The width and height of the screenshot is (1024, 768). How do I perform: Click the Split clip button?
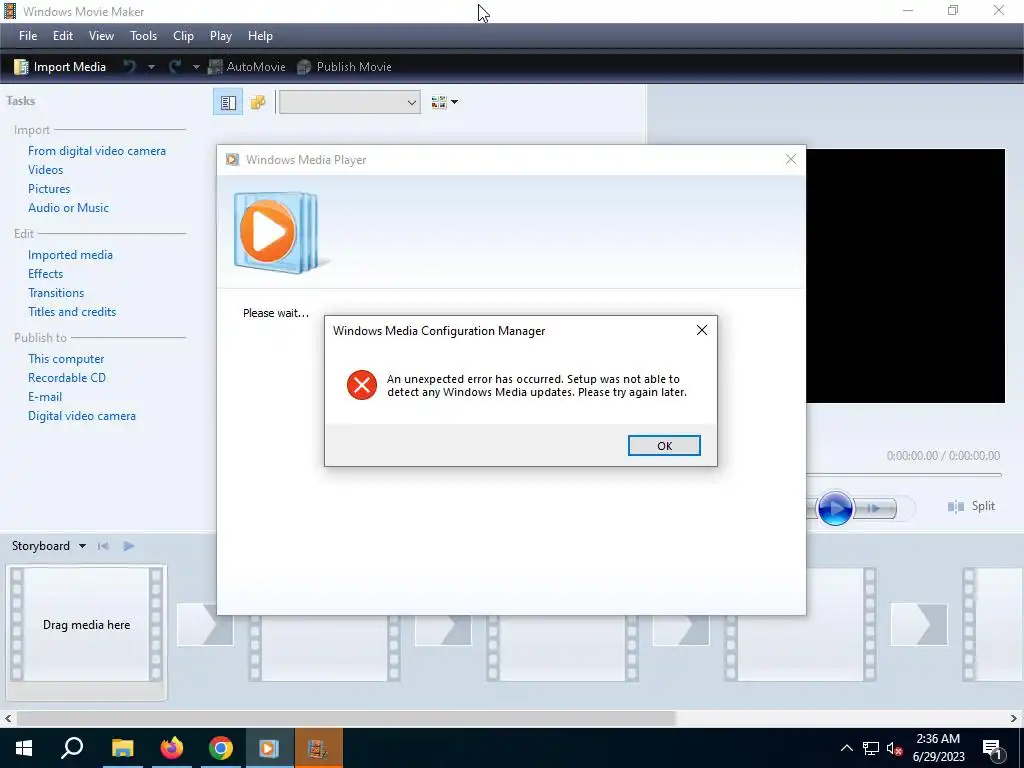coord(972,506)
